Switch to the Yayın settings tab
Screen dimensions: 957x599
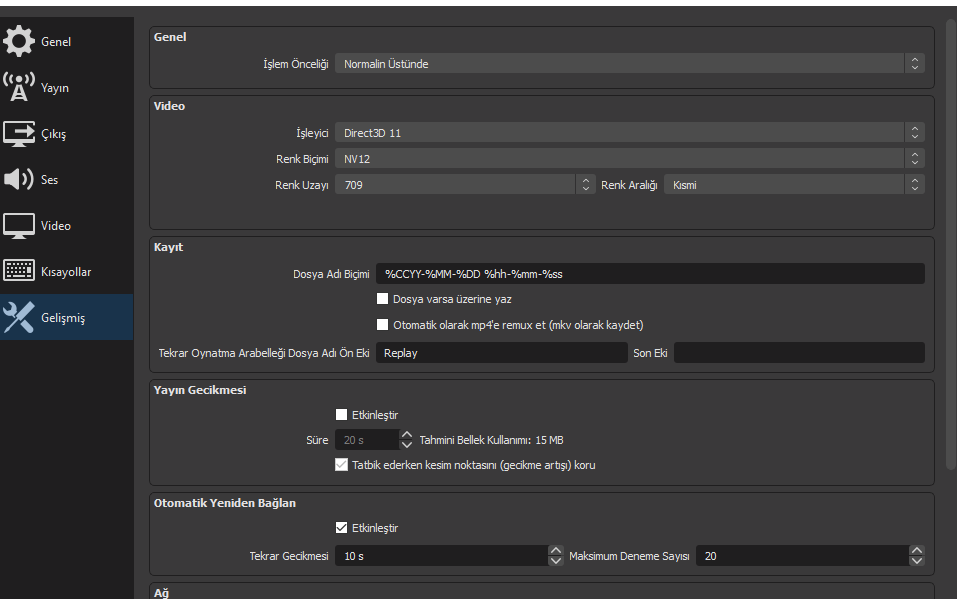click(x=55, y=88)
